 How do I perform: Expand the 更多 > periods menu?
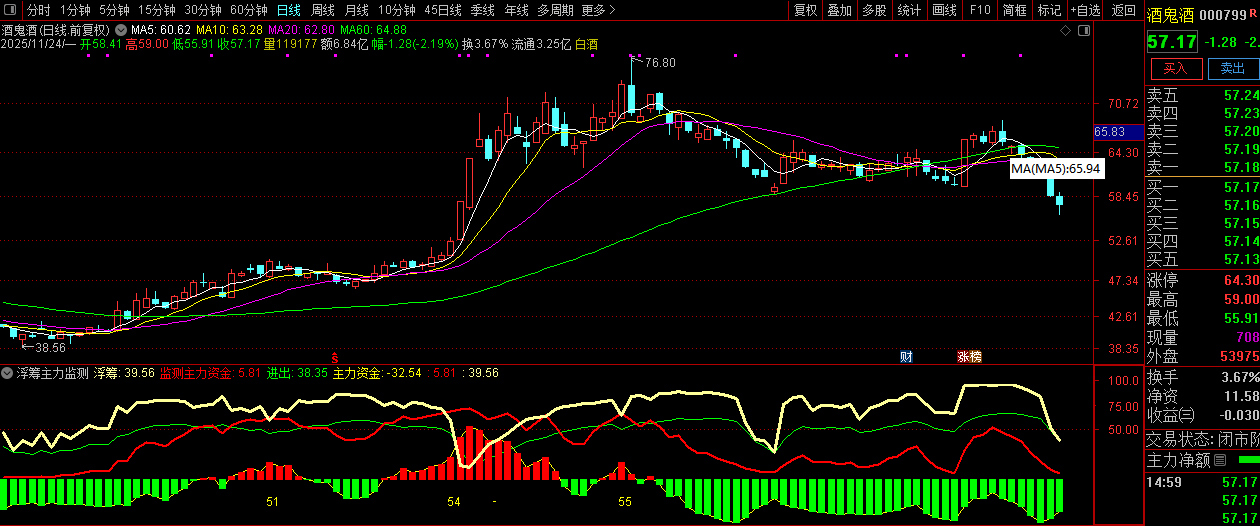point(598,10)
